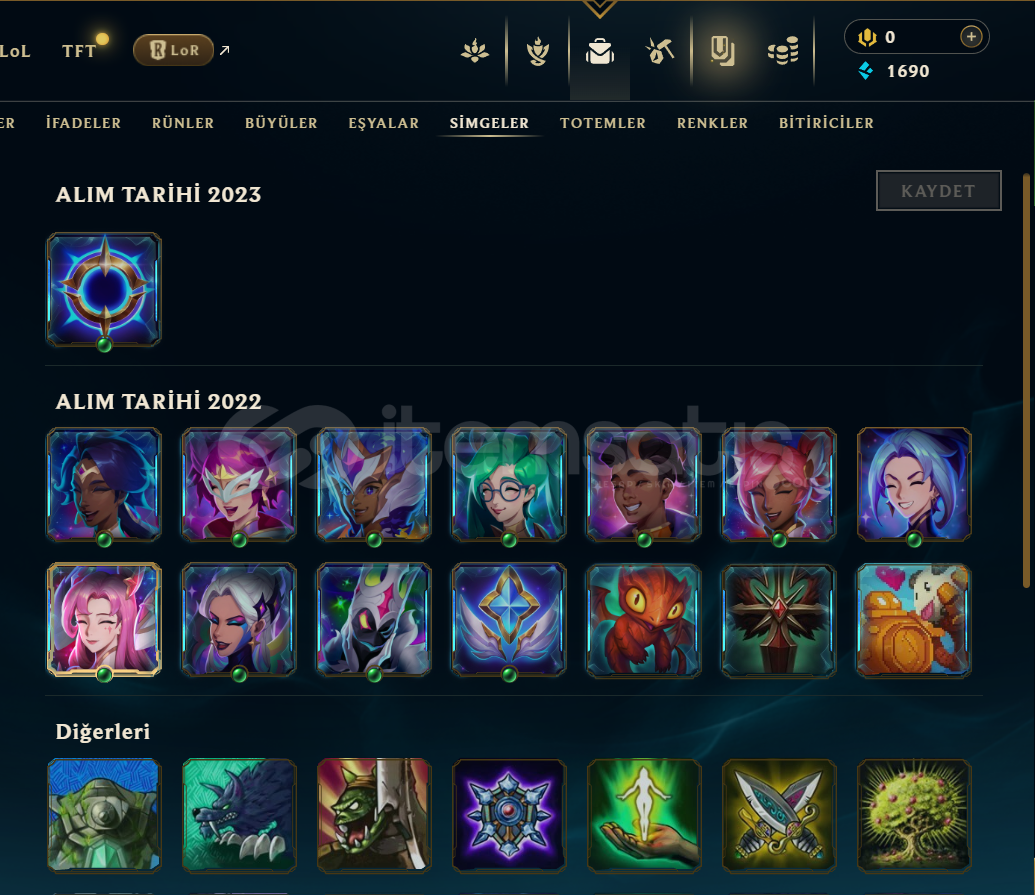Switch to the TFT mode tab

[x=79, y=51]
